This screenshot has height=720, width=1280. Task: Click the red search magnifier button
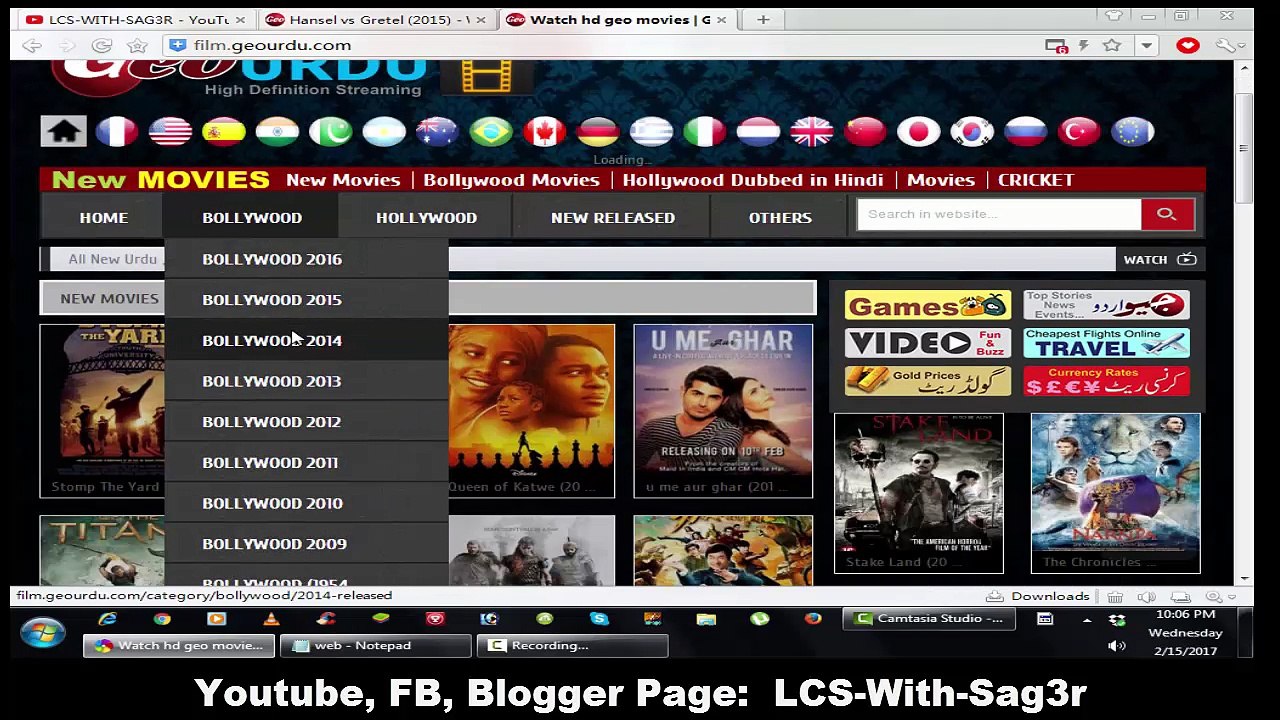coord(1166,214)
